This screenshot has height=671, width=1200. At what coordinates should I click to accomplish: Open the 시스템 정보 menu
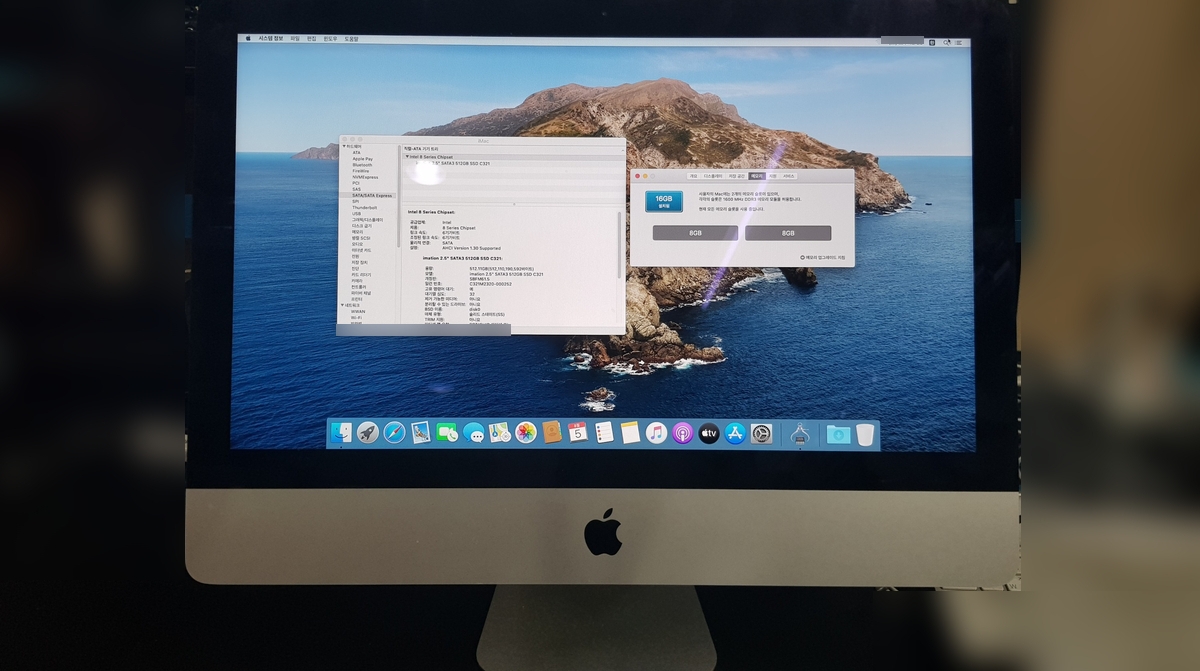(x=271, y=38)
